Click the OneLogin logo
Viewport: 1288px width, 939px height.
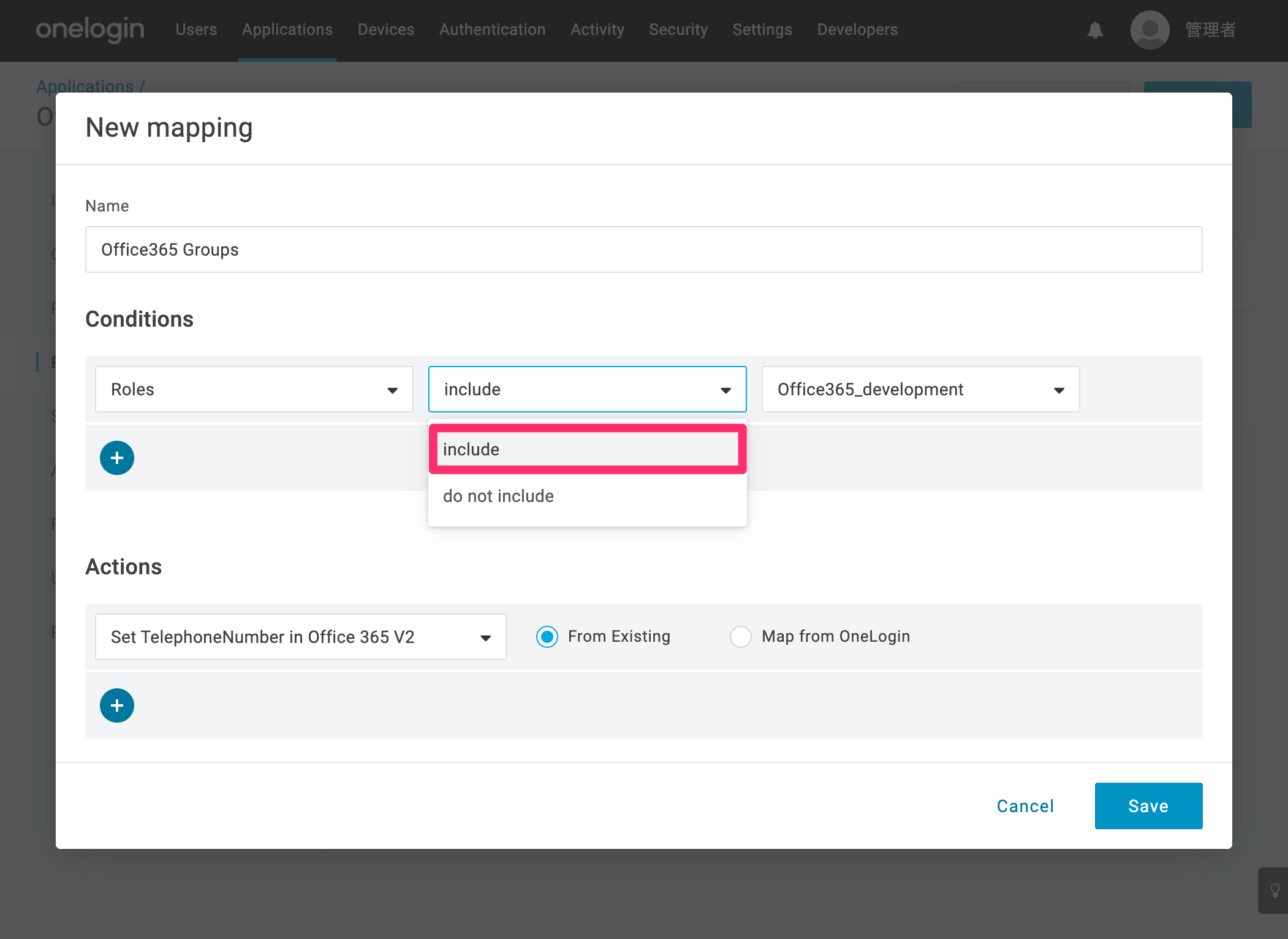tap(90, 29)
